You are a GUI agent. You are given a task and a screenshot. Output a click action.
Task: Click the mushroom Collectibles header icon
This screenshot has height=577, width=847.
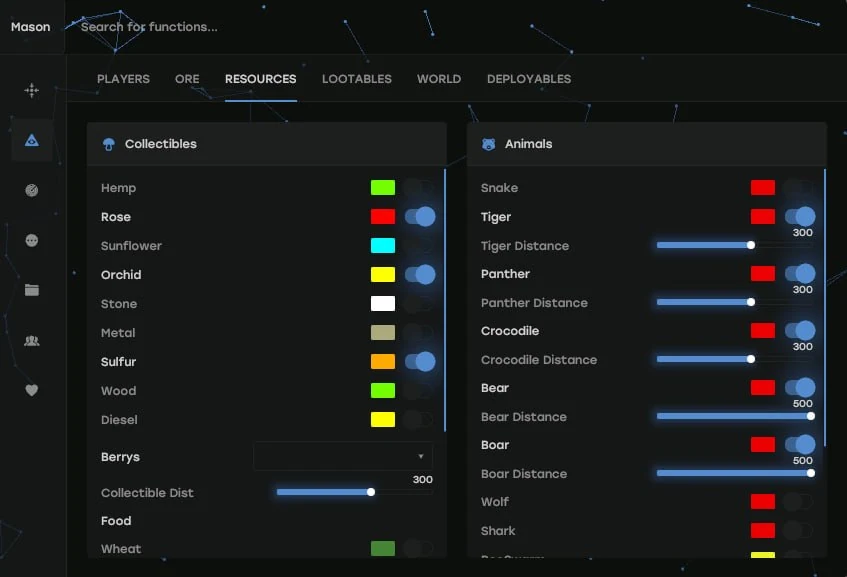coord(109,144)
